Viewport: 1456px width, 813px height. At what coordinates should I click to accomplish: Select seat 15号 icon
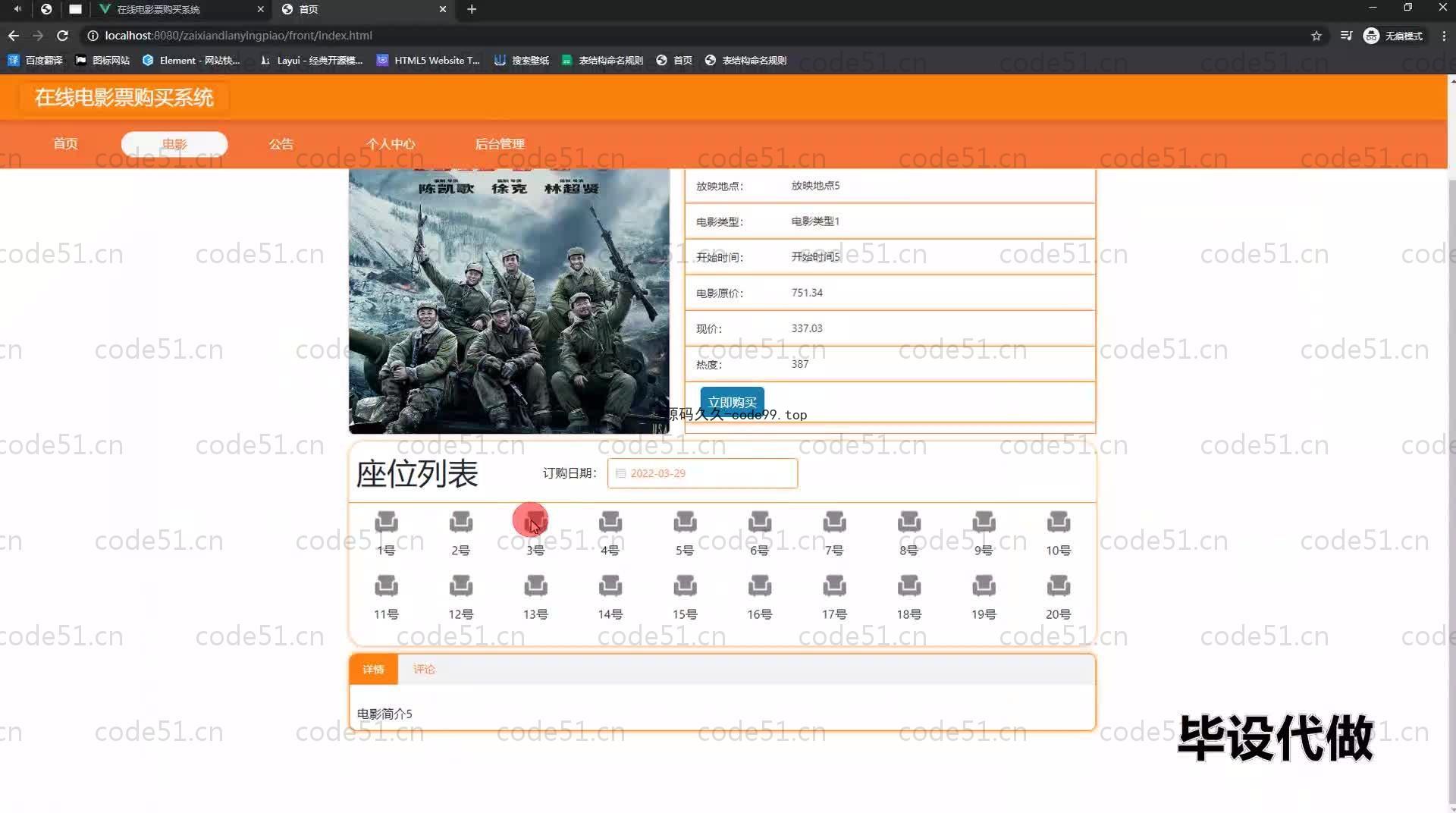coord(685,585)
